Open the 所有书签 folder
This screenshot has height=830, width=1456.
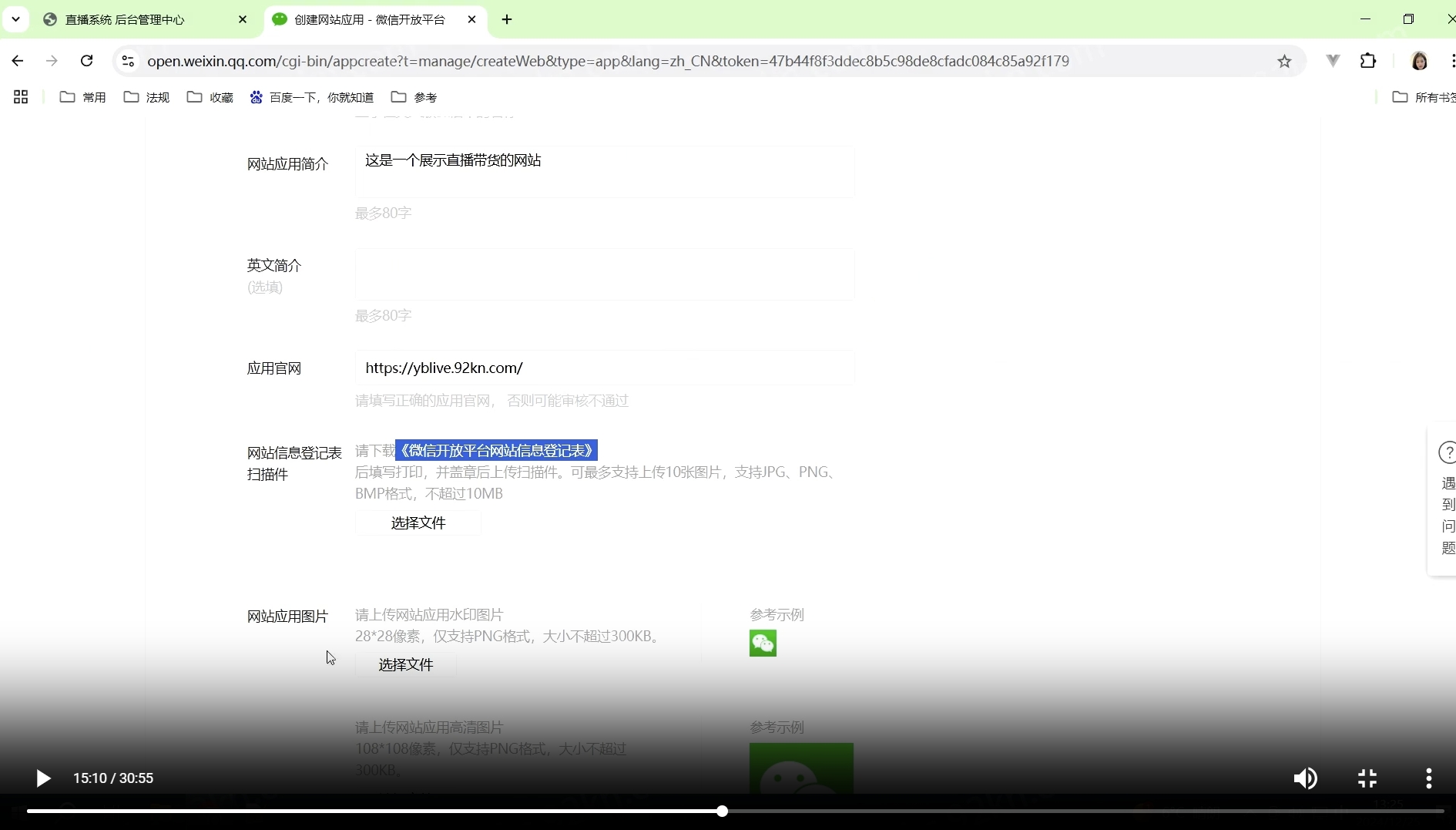tap(1424, 97)
